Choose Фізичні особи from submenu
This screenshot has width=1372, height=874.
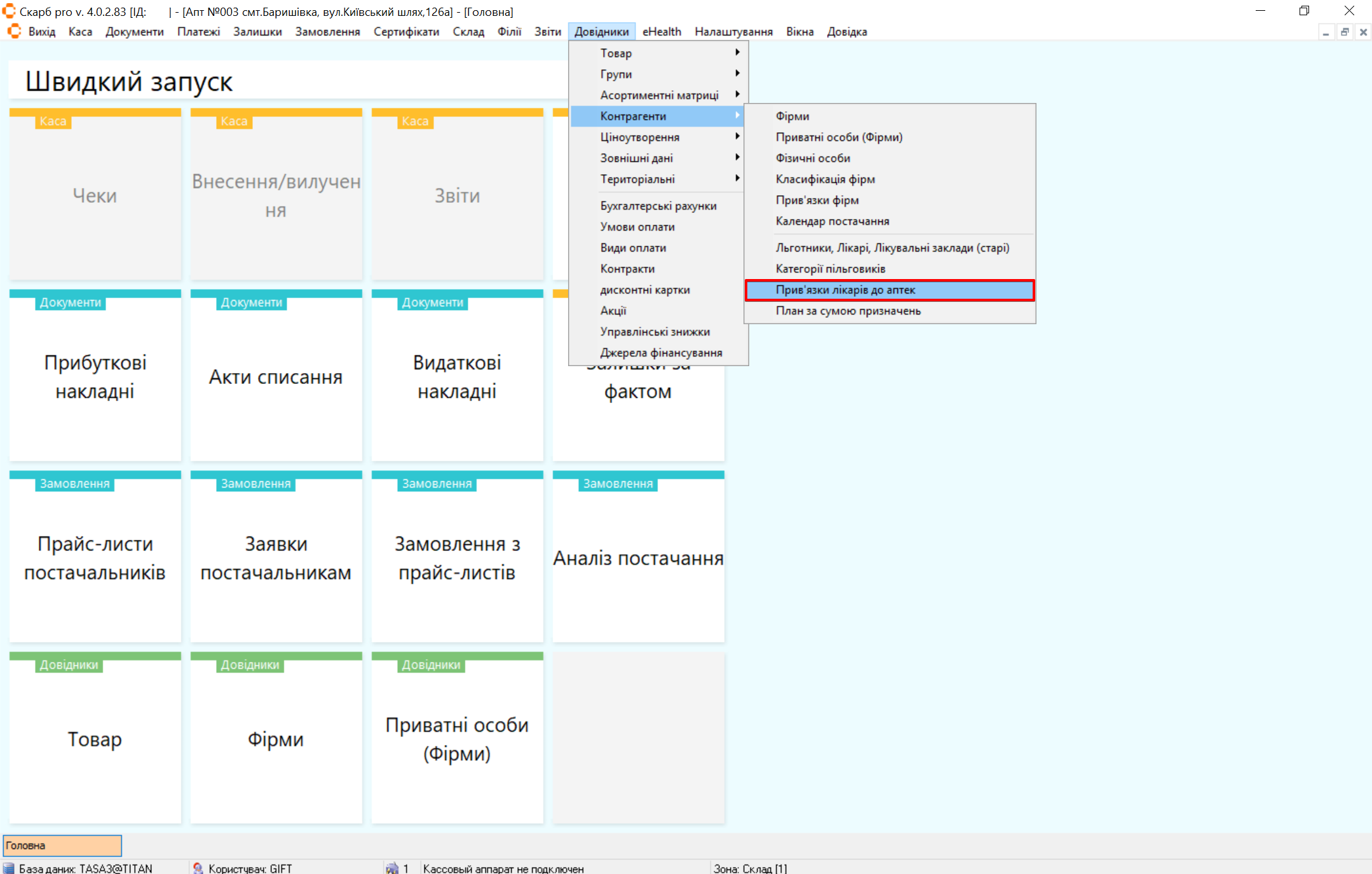[813, 158]
